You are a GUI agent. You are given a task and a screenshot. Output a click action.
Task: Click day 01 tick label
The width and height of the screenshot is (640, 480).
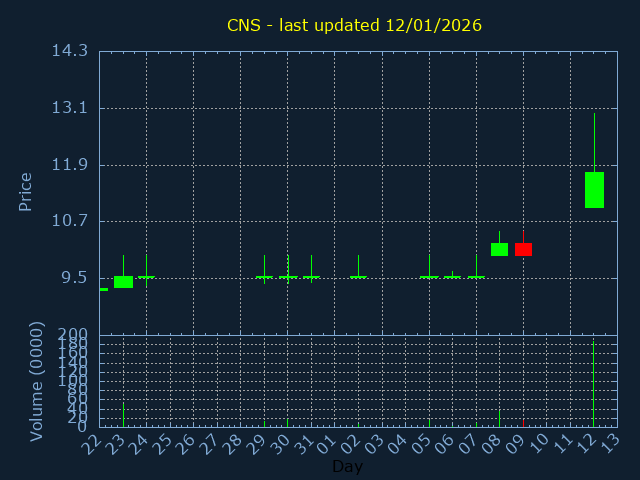tap(329, 444)
